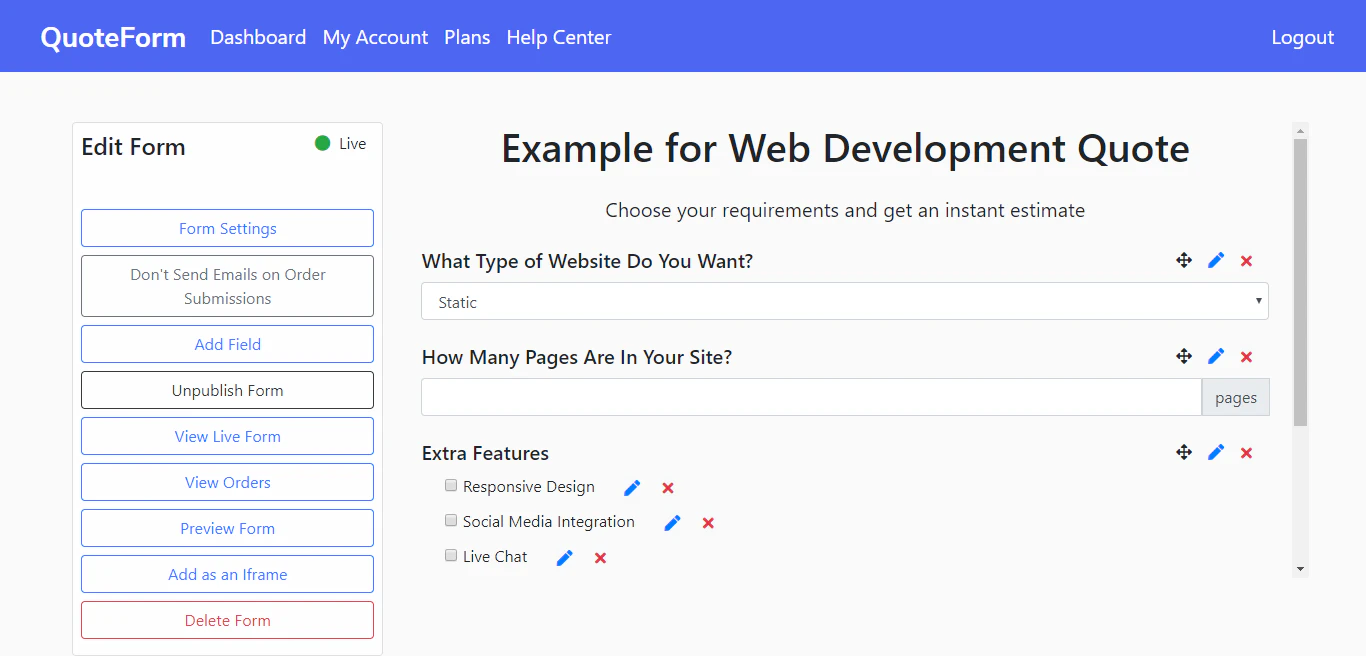Open the website type dropdown showing Static
Viewport: 1366px width, 656px height.
point(845,301)
